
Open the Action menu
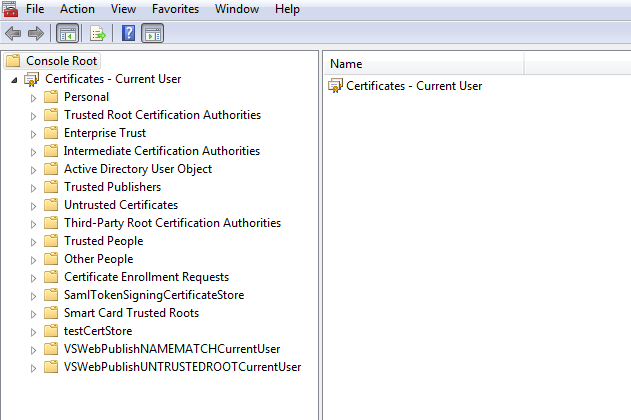pos(77,9)
